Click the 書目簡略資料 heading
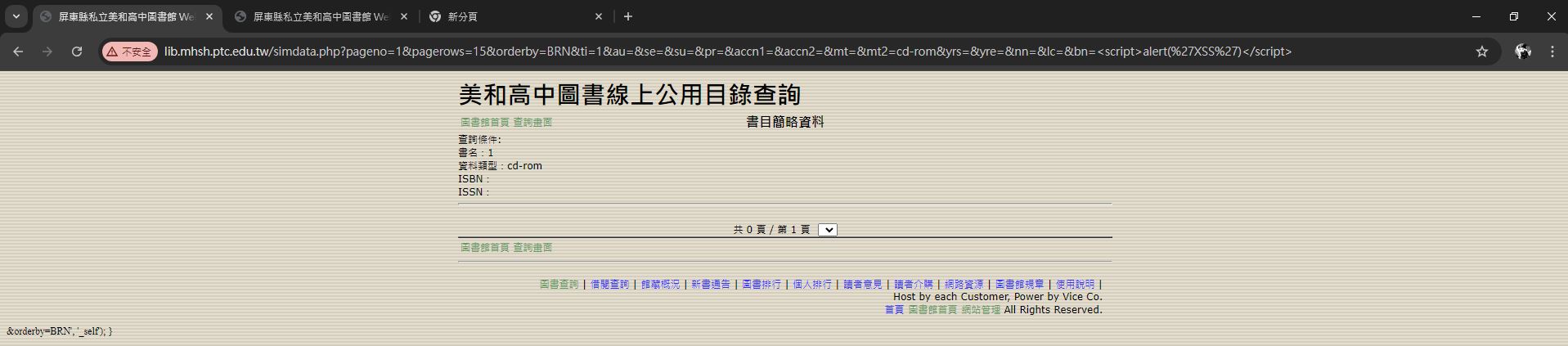This screenshot has width=1568, height=346. (x=785, y=122)
